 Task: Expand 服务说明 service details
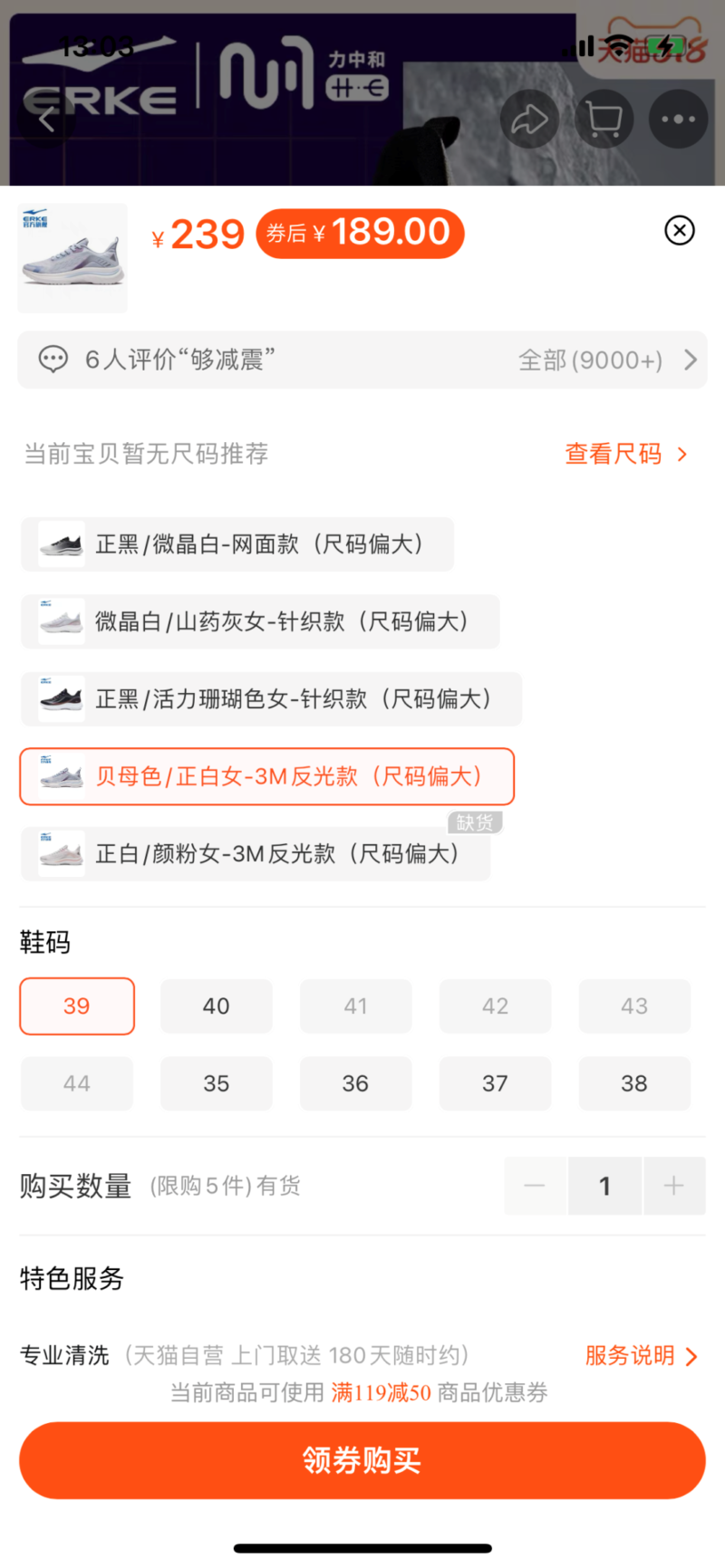point(642,1355)
